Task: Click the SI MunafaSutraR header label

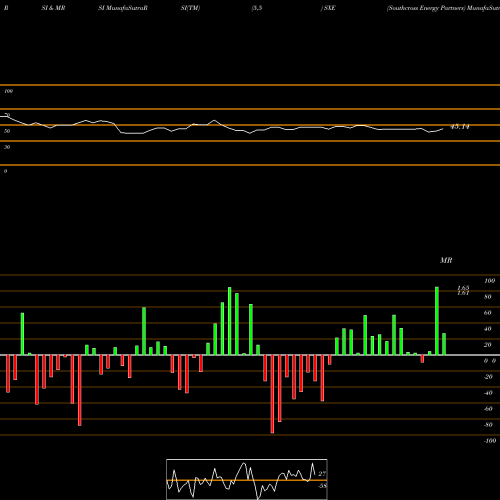Action: 123,8
